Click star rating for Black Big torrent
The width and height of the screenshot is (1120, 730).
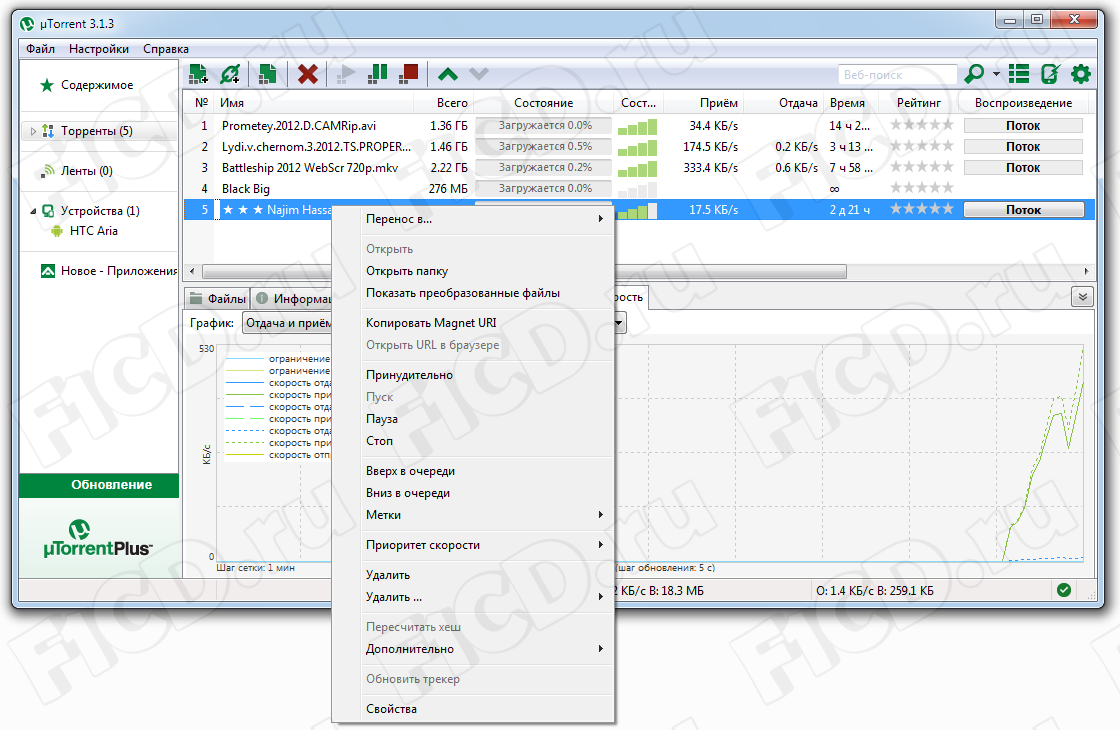pos(921,188)
